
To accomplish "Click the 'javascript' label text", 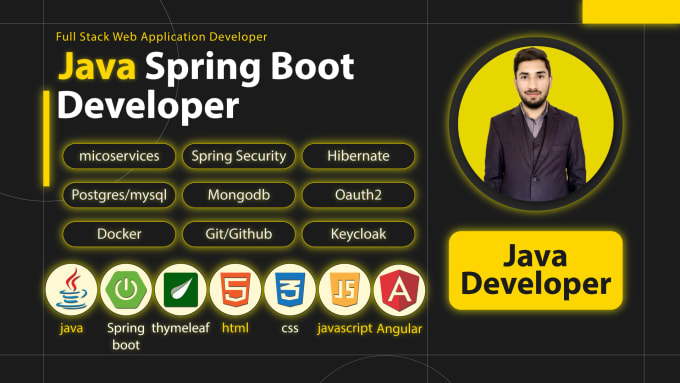I will pos(344,328).
